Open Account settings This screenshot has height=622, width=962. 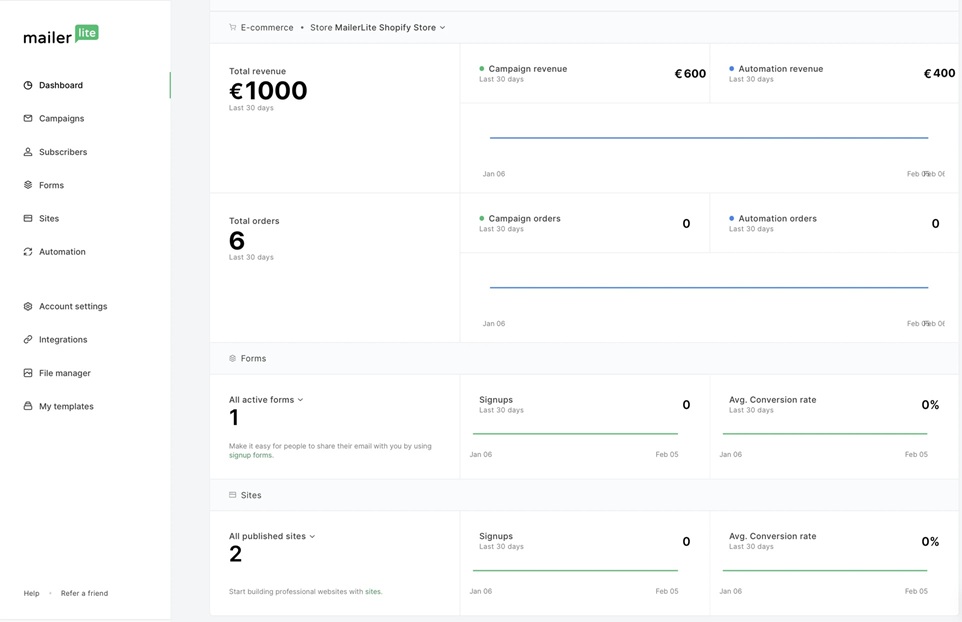point(73,306)
